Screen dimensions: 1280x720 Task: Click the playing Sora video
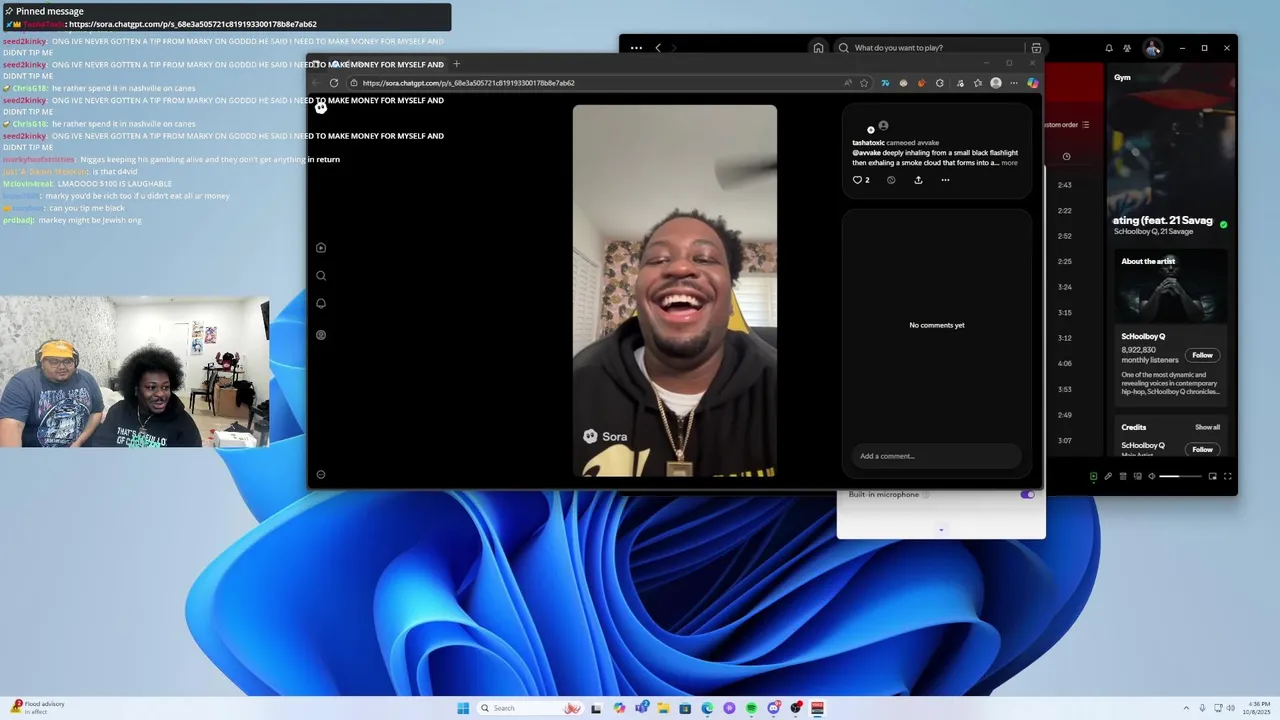click(675, 291)
